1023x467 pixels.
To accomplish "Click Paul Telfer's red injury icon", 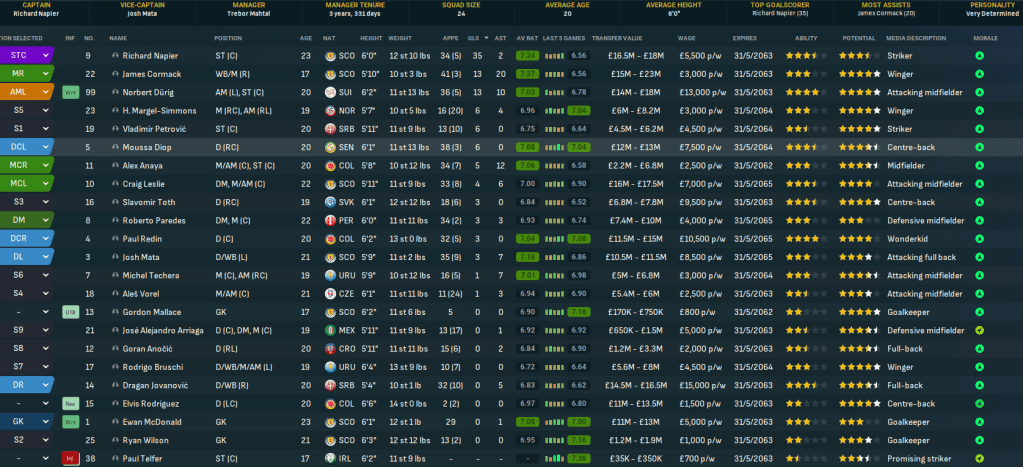I will click(70, 458).
